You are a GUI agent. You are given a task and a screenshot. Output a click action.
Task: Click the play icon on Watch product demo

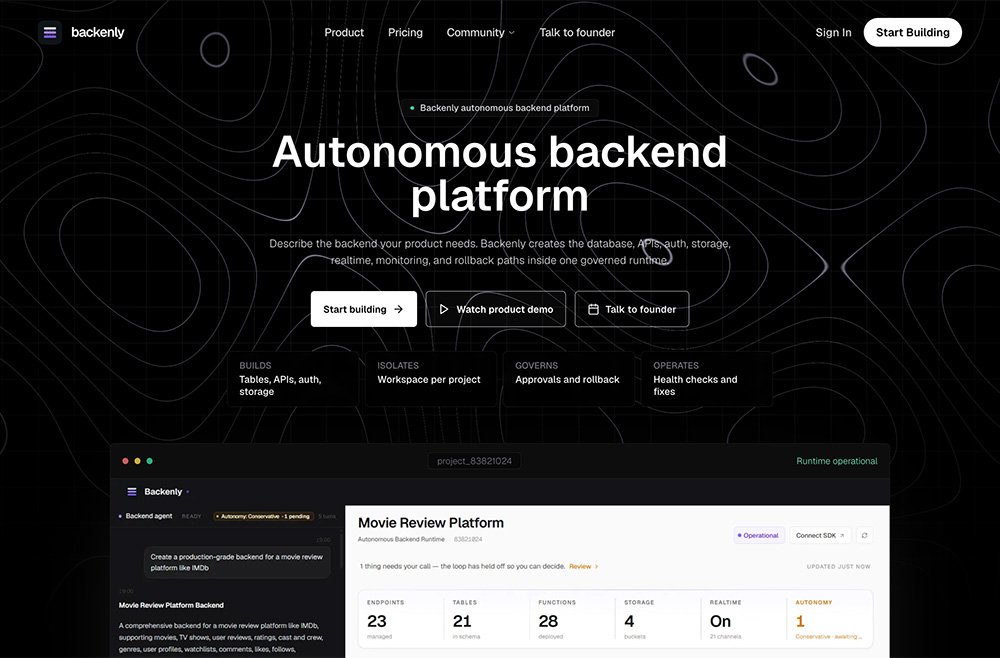pos(444,309)
